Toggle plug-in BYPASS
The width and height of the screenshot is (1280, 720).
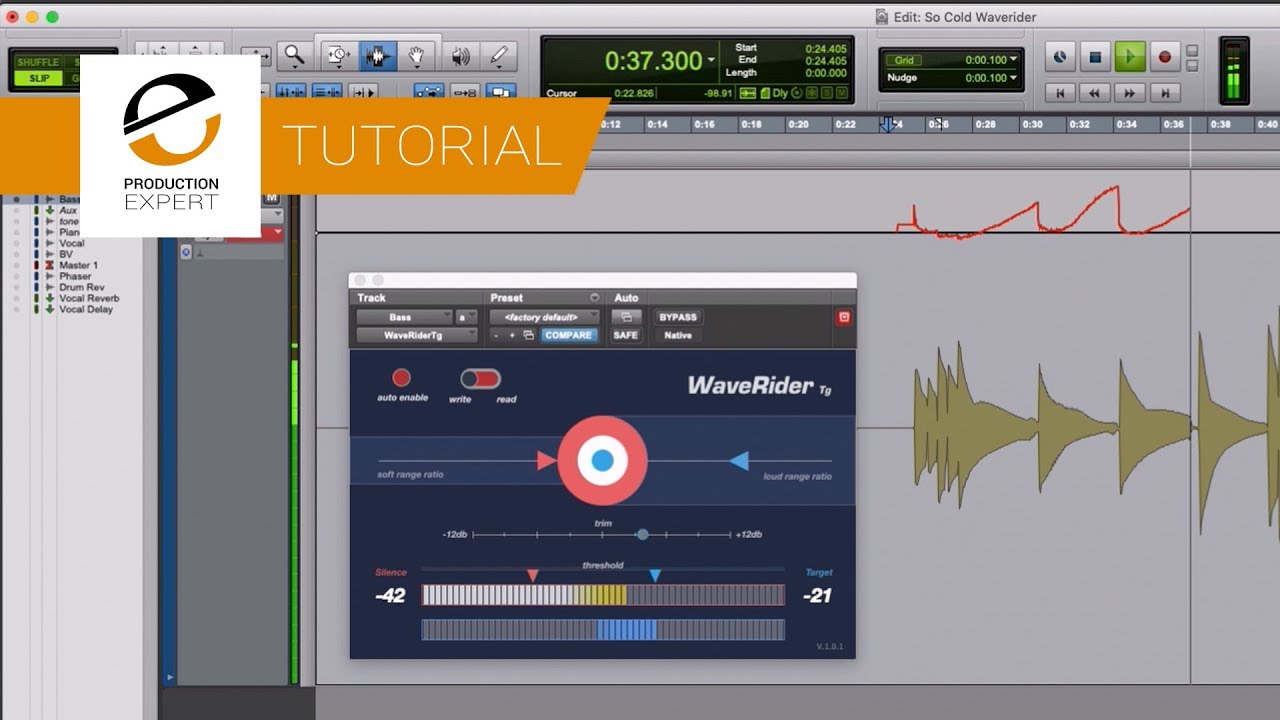click(x=677, y=317)
